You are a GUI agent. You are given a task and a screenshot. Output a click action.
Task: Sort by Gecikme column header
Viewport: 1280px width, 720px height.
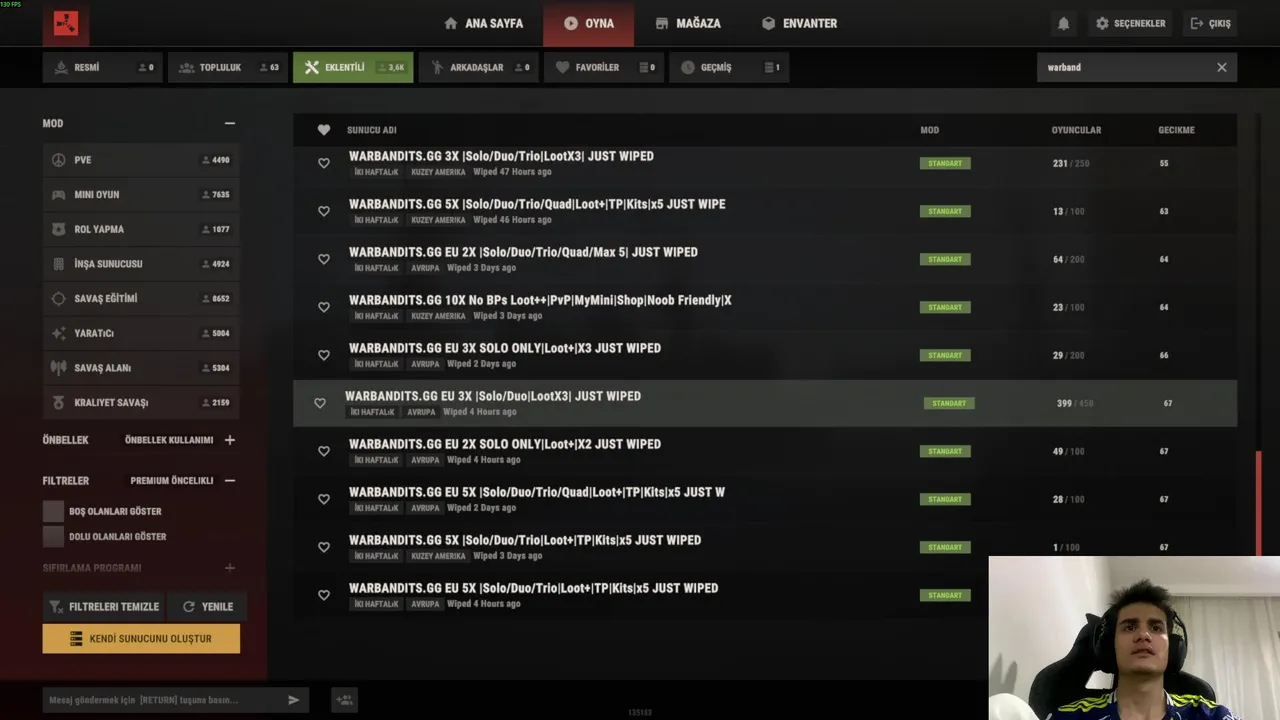pyautogui.click(x=1176, y=130)
